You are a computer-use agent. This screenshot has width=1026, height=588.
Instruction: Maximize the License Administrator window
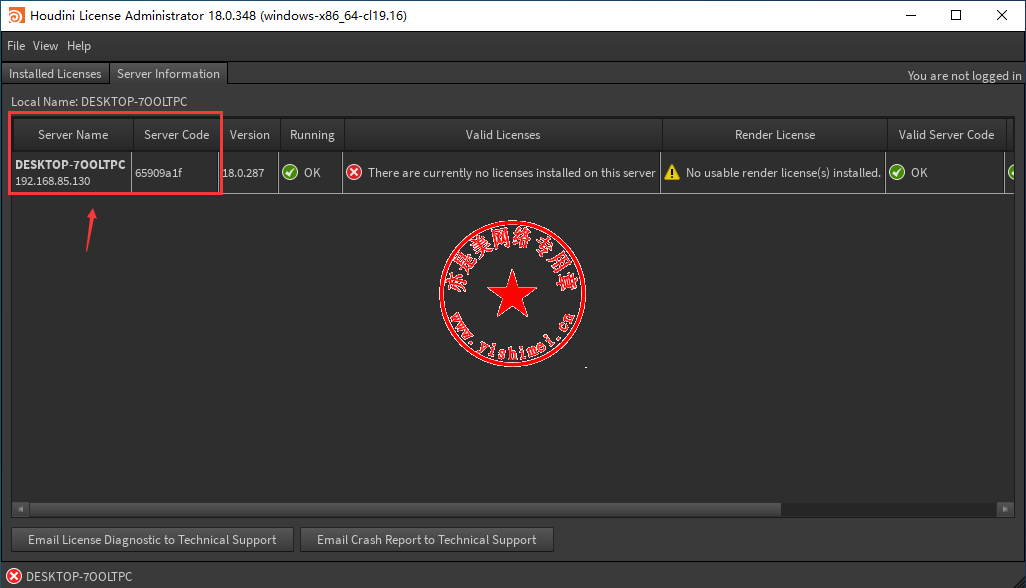click(956, 16)
